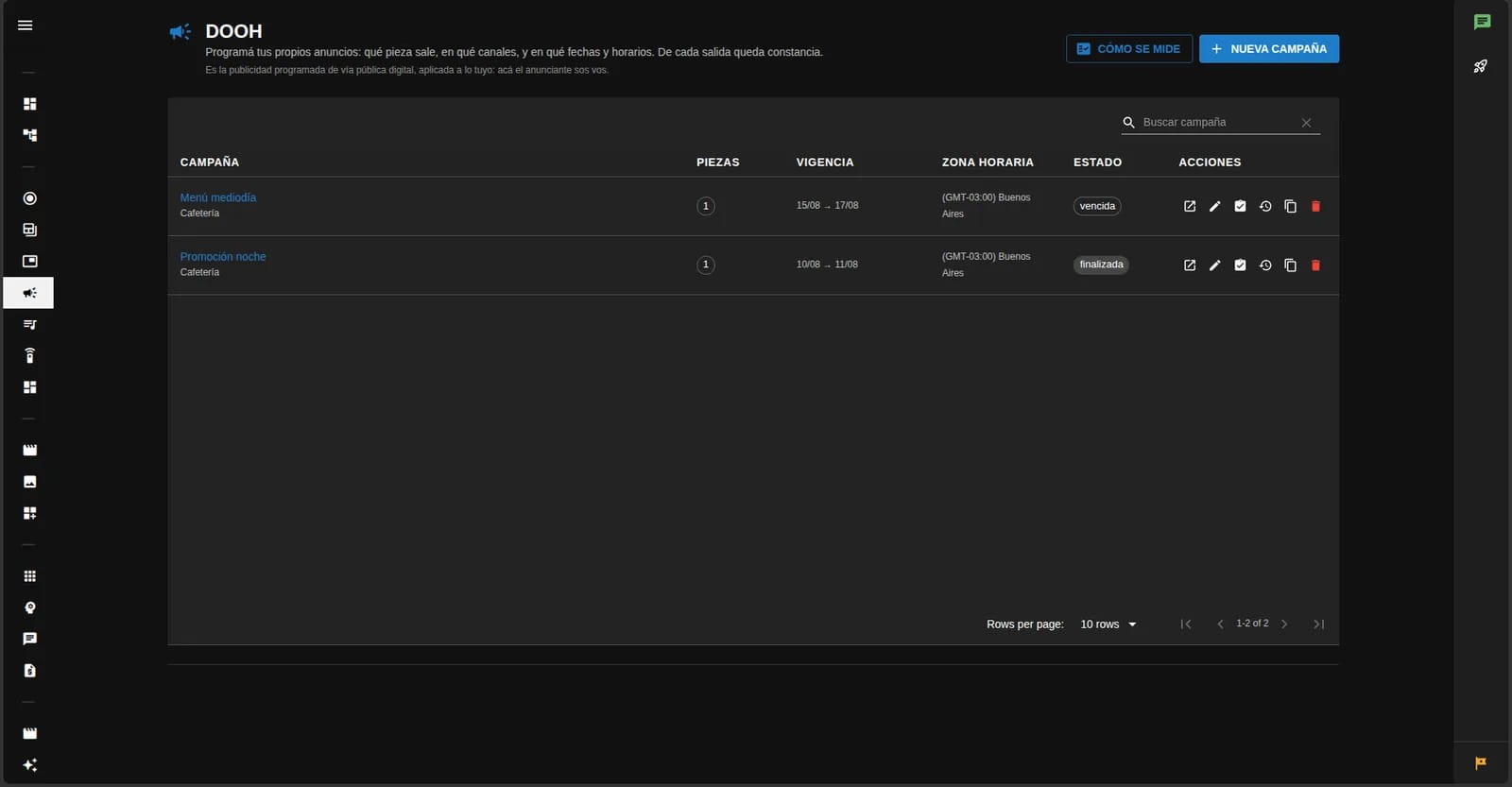Toggle the check icon for Promoción noche
1512x787 pixels.
click(x=1240, y=265)
